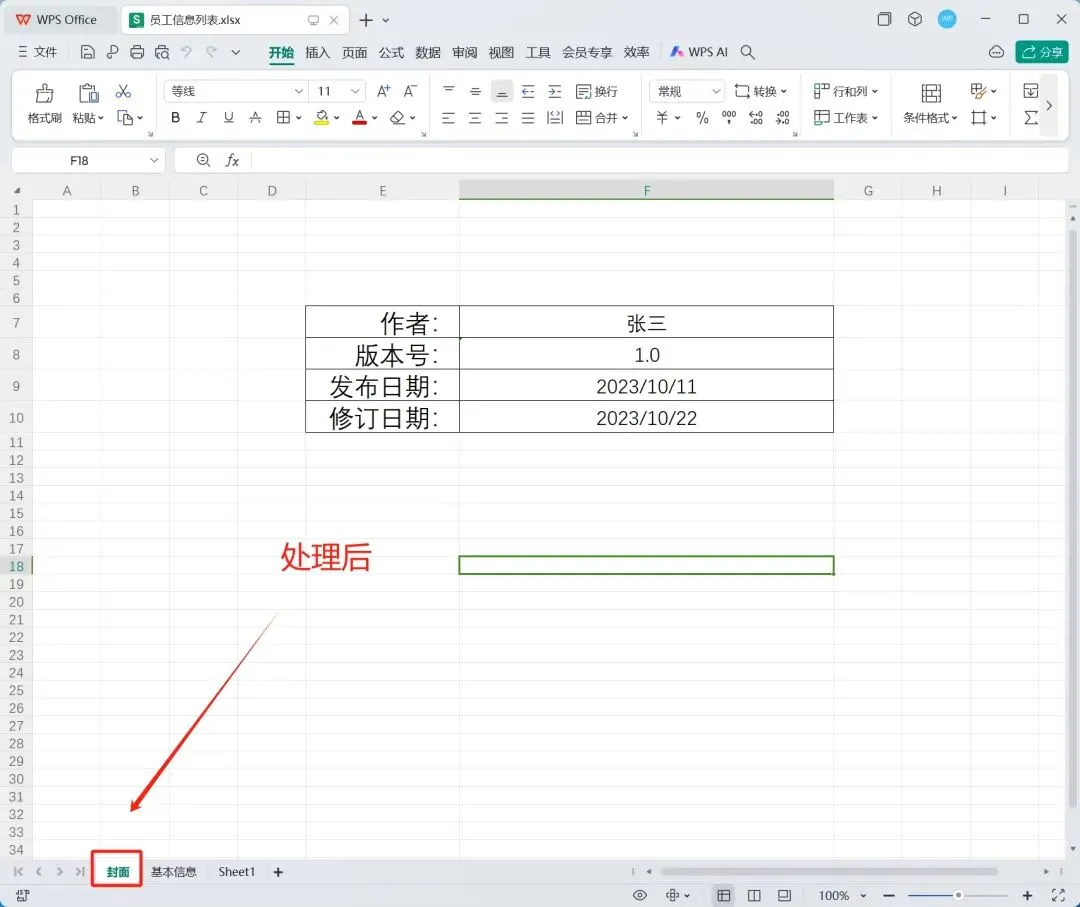Open the Review (审阅) tab
Screen dimensions: 1080x907
pyautogui.click(x=464, y=52)
